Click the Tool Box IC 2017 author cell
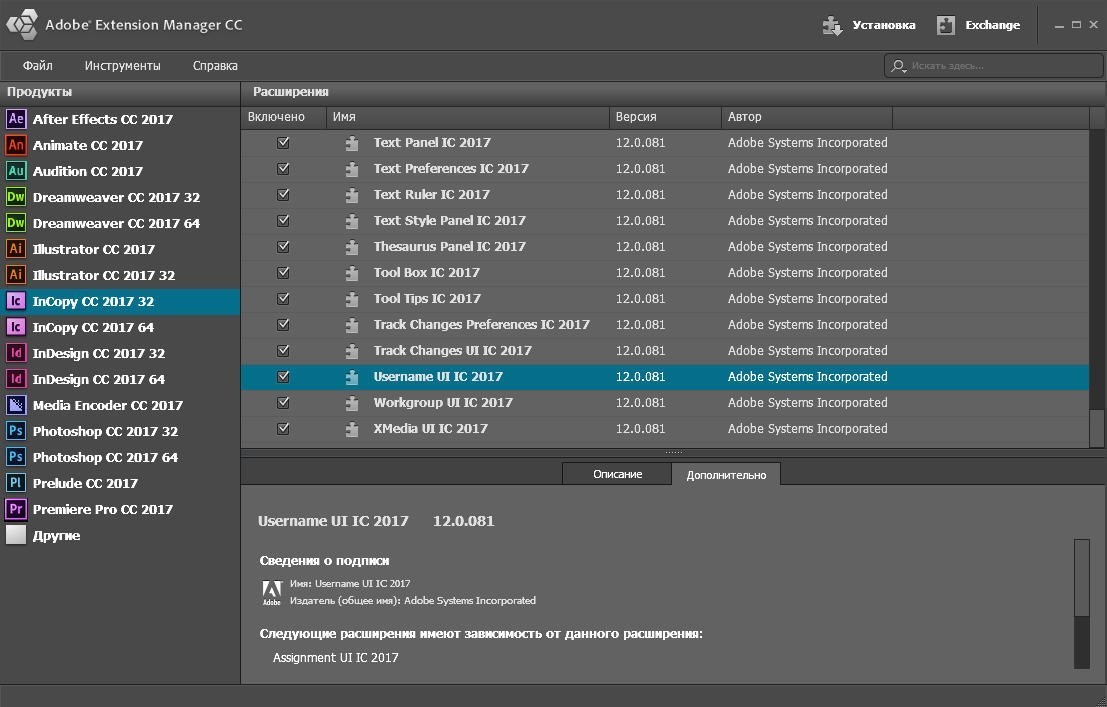 click(x=808, y=273)
